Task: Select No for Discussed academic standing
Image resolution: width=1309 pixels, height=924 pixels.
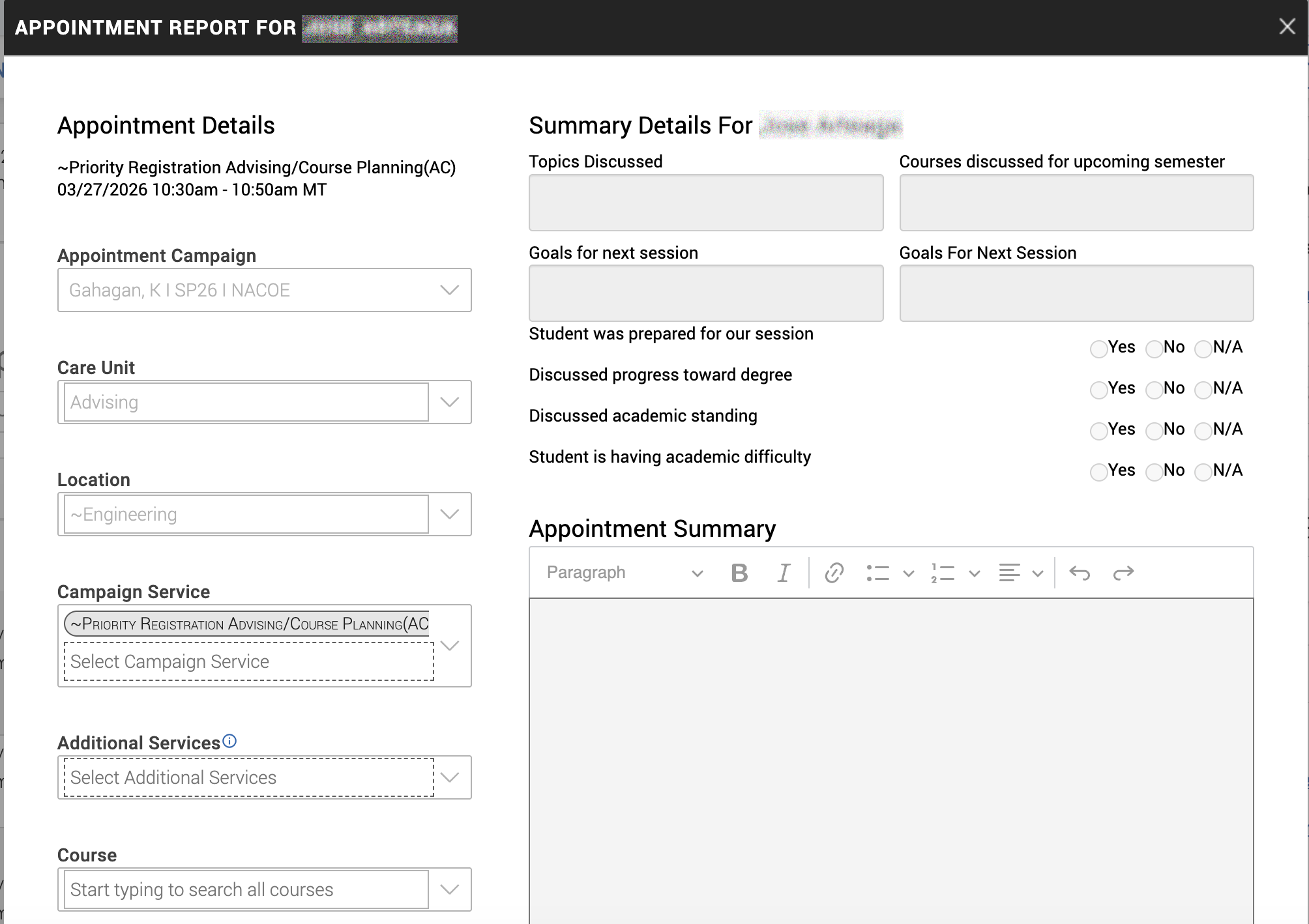Action: (1154, 431)
